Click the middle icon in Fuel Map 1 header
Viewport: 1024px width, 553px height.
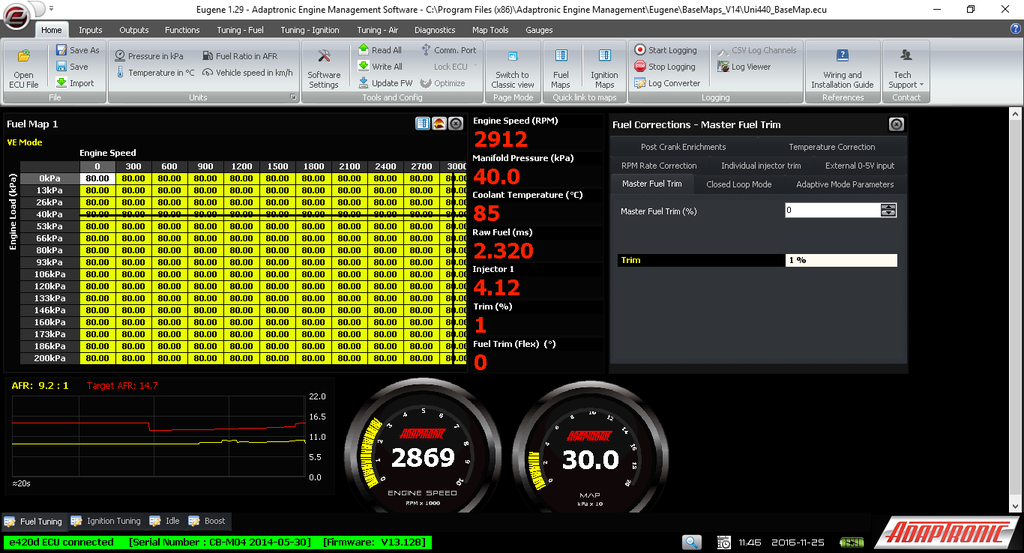point(439,123)
